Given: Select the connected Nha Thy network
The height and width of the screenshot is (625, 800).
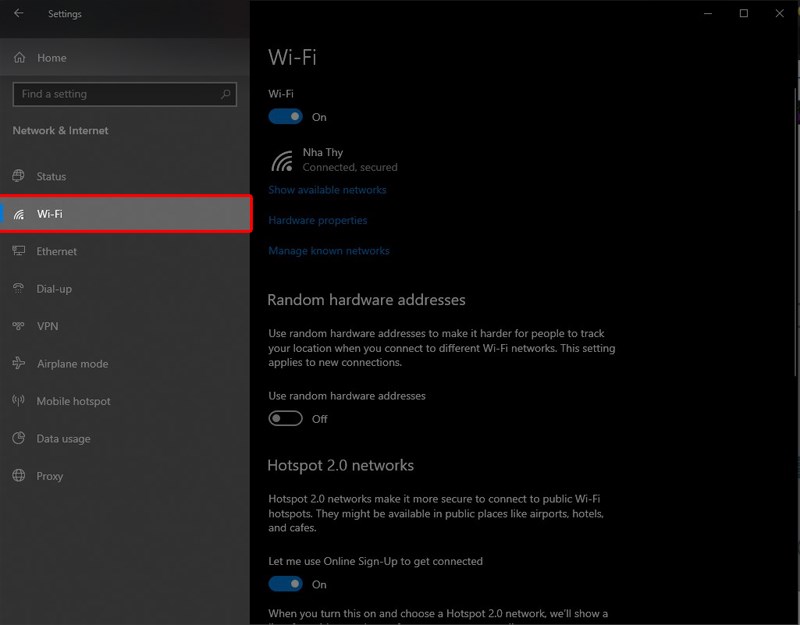Looking at the screenshot, I should (335, 160).
